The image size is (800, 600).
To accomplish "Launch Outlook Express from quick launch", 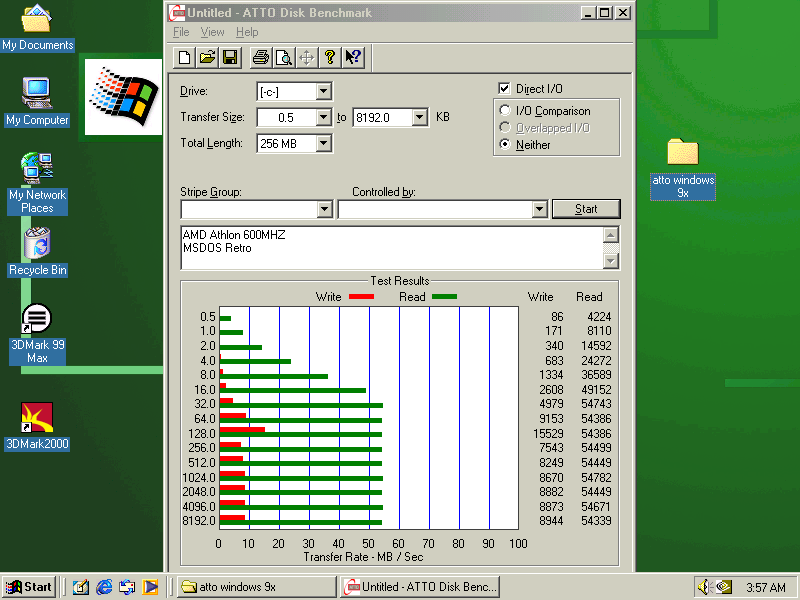I will click(x=127, y=587).
